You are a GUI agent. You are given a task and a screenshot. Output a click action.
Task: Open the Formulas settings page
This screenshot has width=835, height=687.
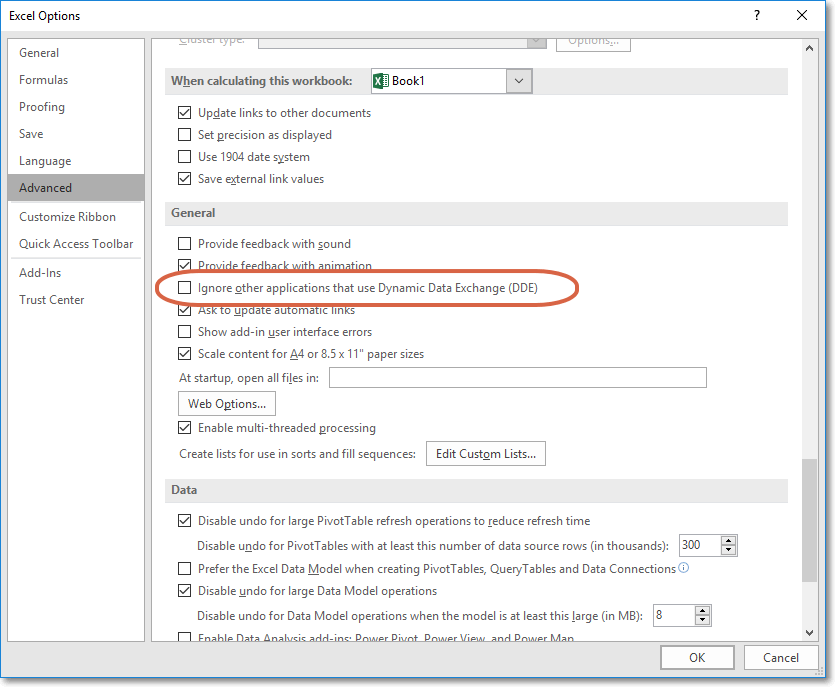43,79
